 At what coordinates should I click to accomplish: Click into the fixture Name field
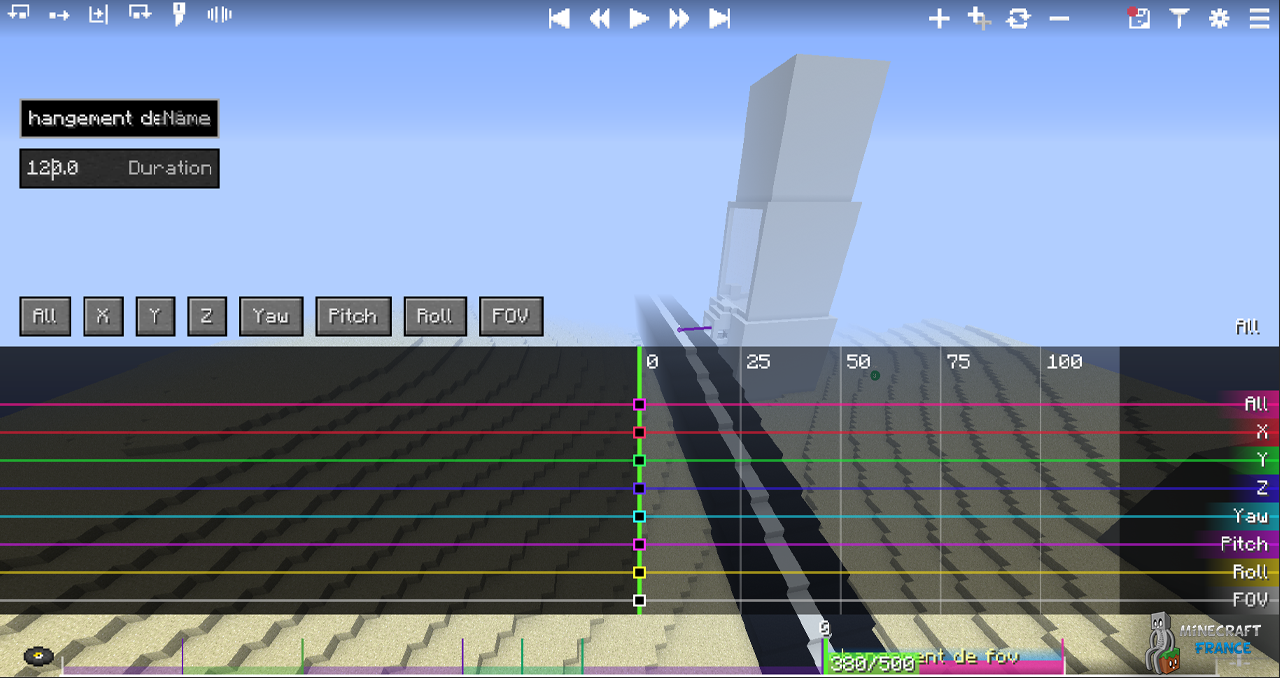click(x=119, y=118)
